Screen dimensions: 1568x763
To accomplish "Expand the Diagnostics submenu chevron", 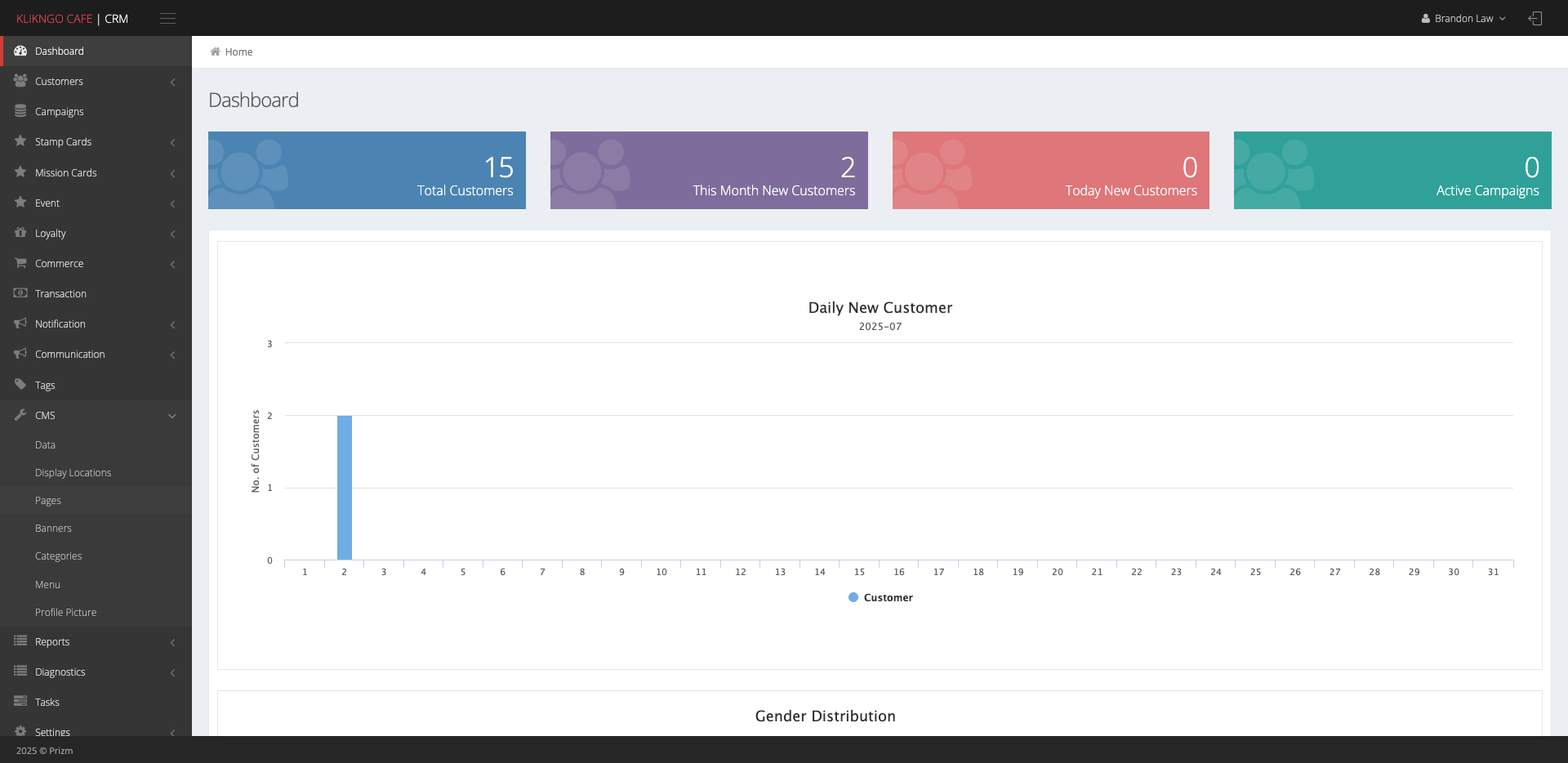I will [x=172, y=672].
